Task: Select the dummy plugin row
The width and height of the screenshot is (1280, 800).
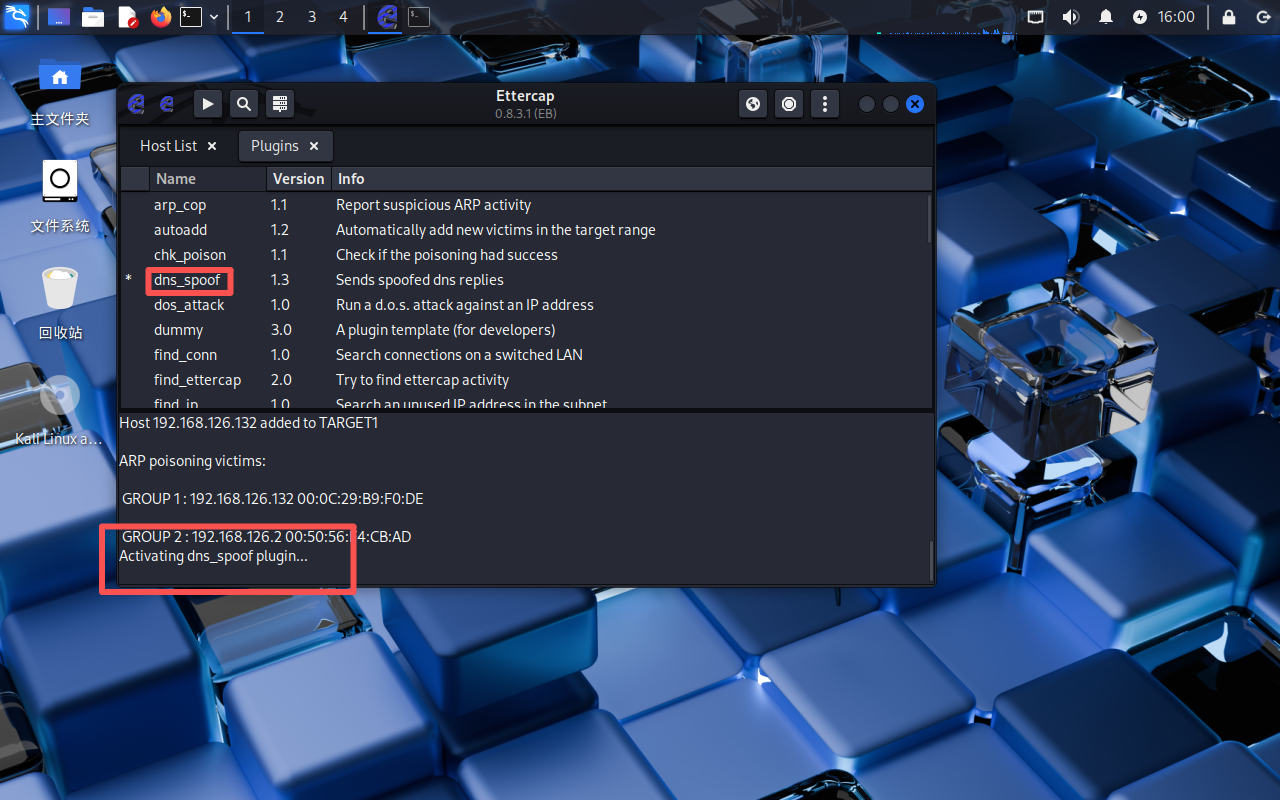Action: 525,330
